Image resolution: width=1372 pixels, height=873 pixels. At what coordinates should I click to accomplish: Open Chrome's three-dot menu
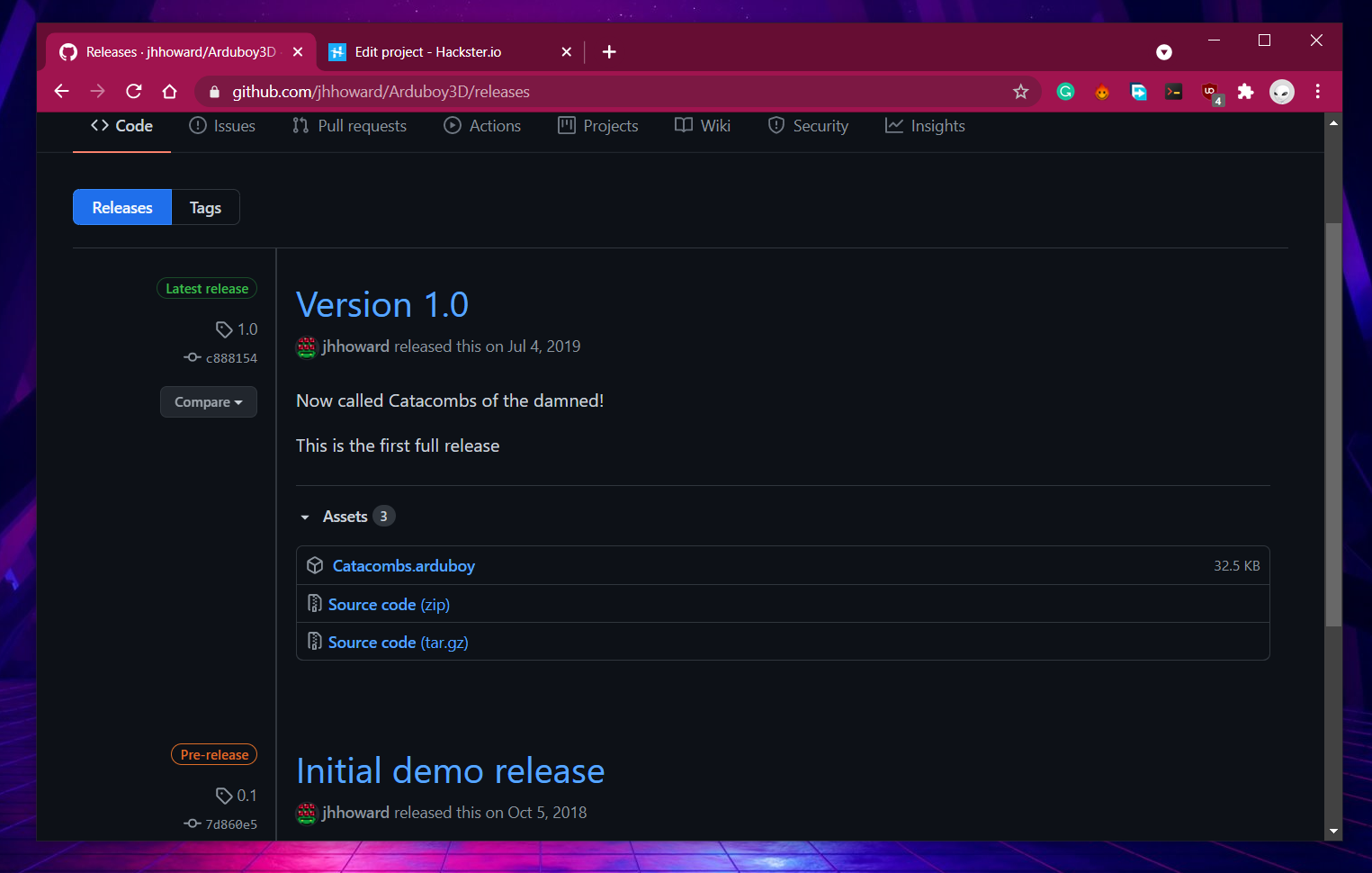pos(1317,91)
